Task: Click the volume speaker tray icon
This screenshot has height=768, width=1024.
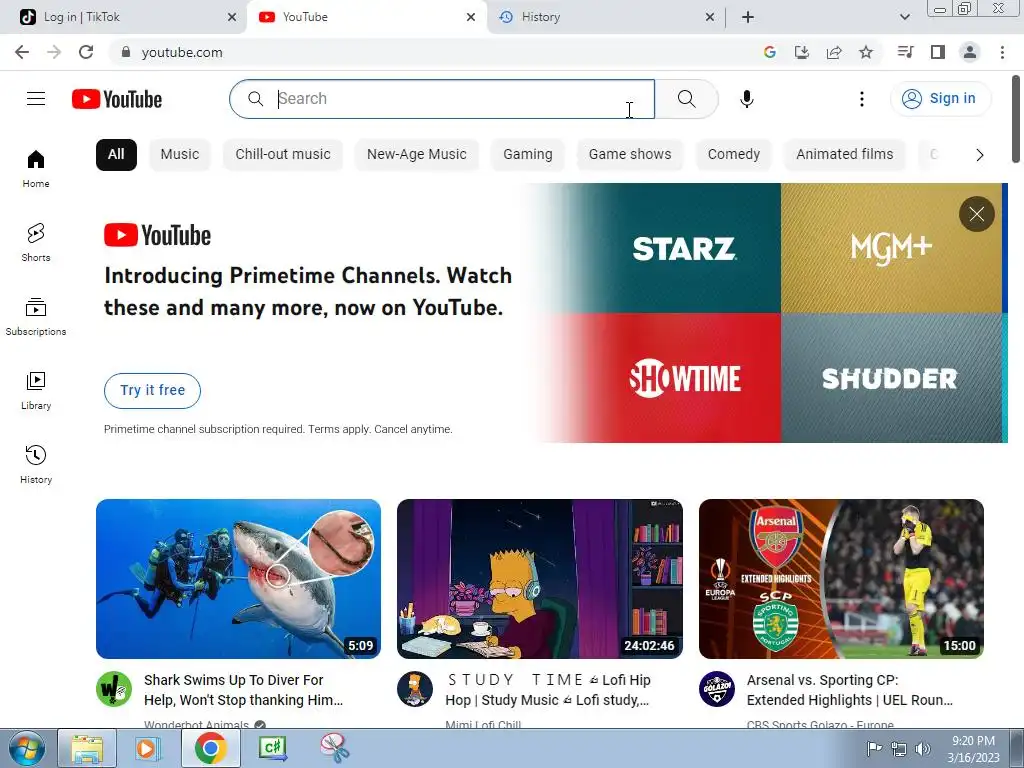Action: pyautogui.click(x=923, y=748)
